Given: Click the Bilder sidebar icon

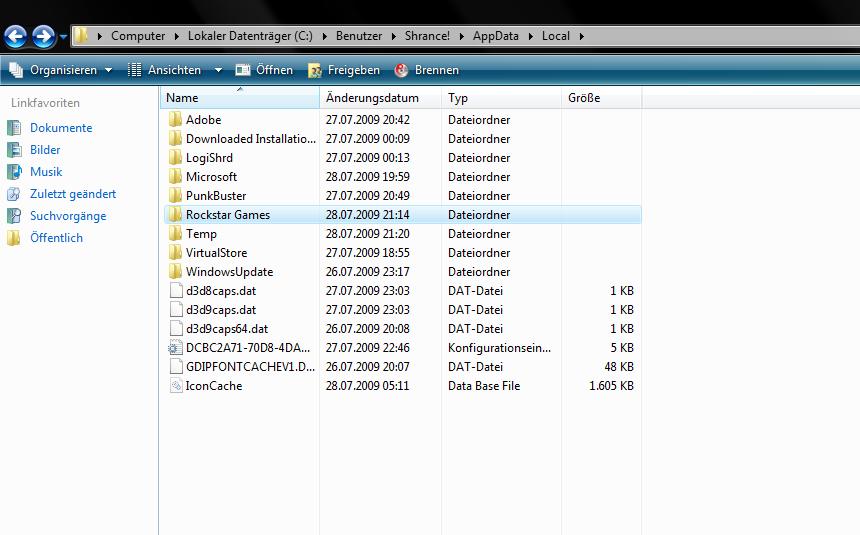Looking at the screenshot, I should [x=14, y=150].
